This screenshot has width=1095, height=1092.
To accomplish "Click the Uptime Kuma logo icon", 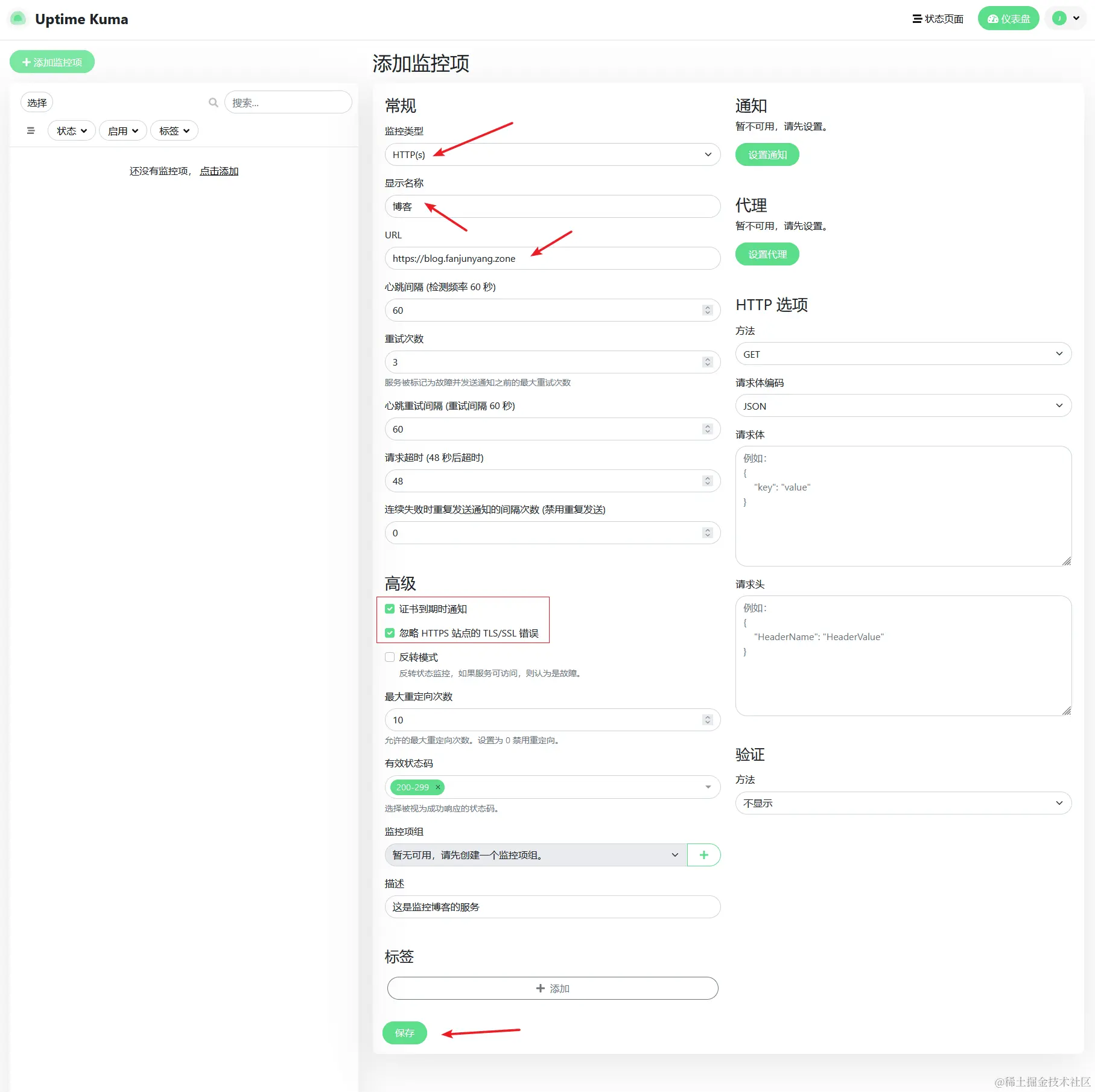I will pos(18,19).
